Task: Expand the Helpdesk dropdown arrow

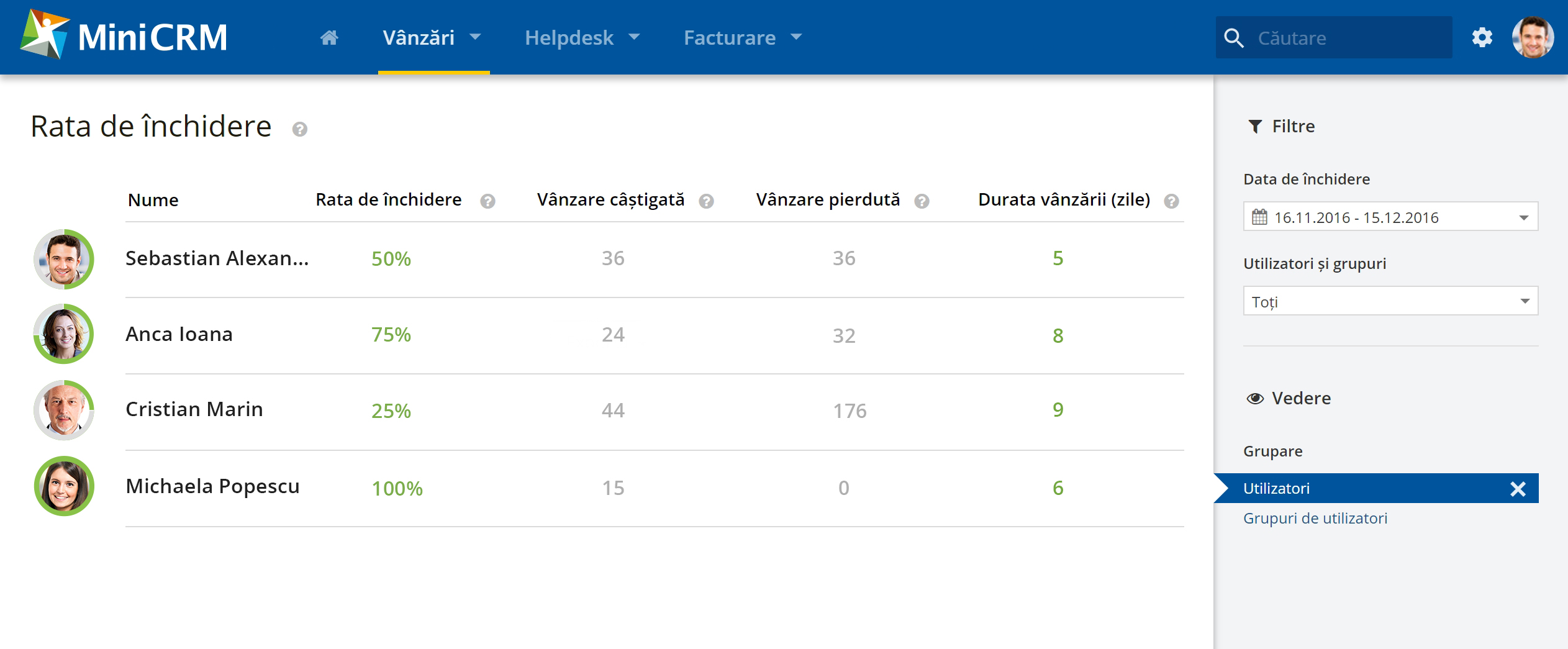Action: pos(634,37)
